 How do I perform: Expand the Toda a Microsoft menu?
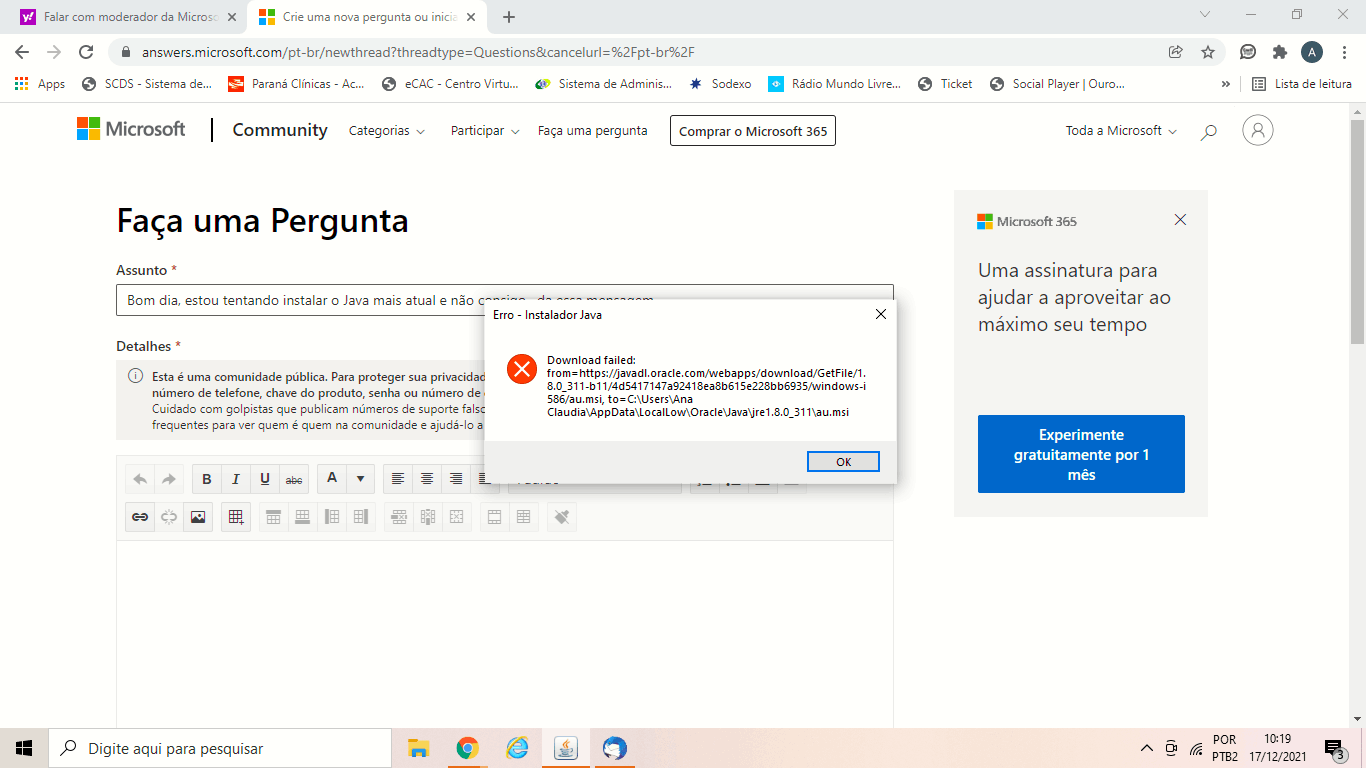pyautogui.click(x=1121, y=131)
